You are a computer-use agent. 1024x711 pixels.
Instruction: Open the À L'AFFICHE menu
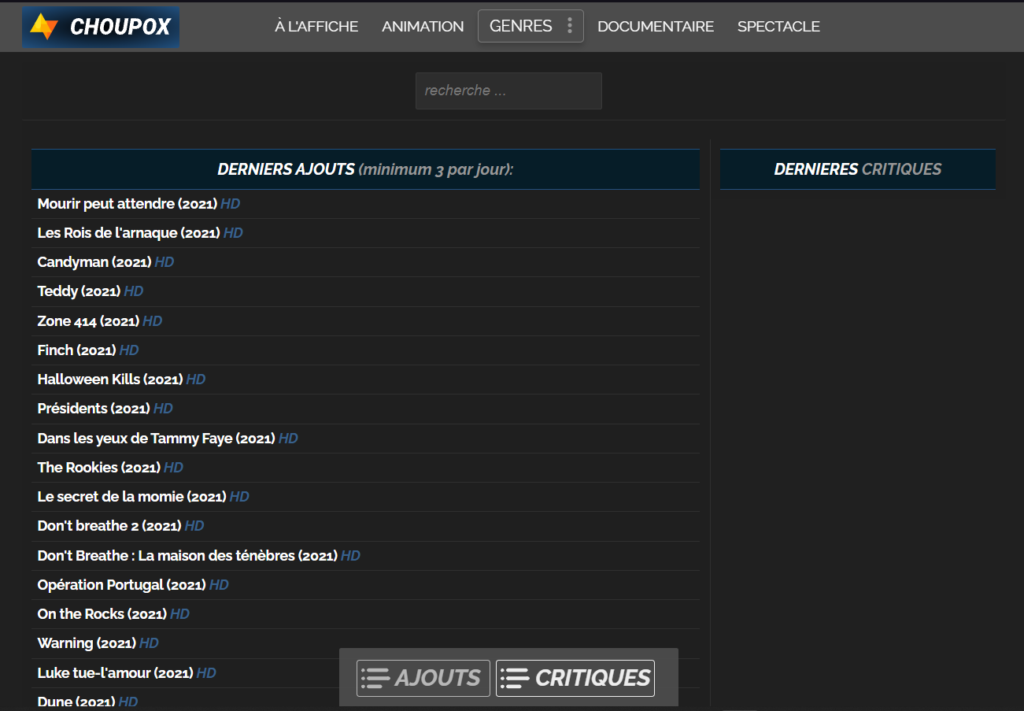[316, 27]
